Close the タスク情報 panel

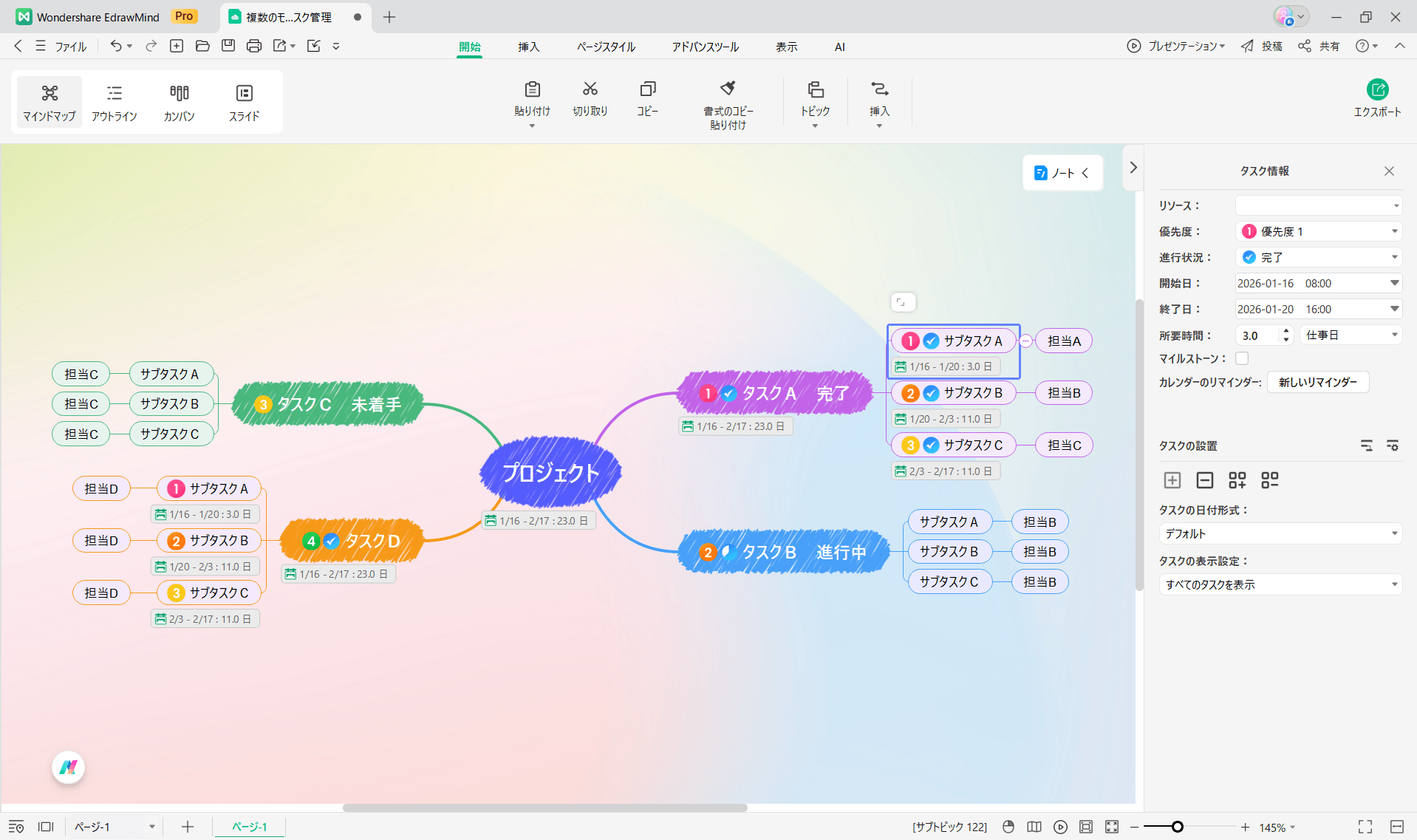[1389, 171]
